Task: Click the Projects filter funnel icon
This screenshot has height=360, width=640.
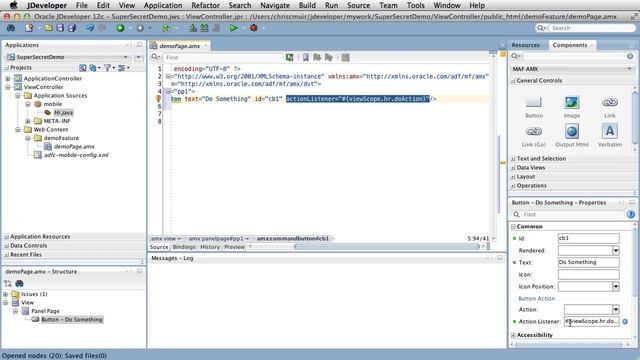Action: click(107, 68)
